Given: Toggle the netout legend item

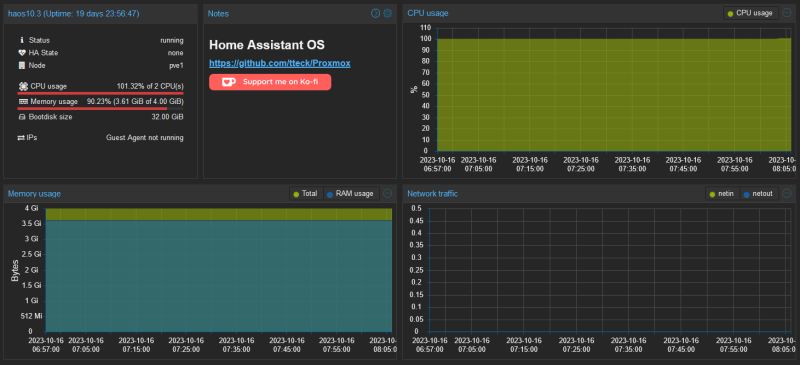Looking at the screenshot, I should pyautogui.click(x=759, y=193).
